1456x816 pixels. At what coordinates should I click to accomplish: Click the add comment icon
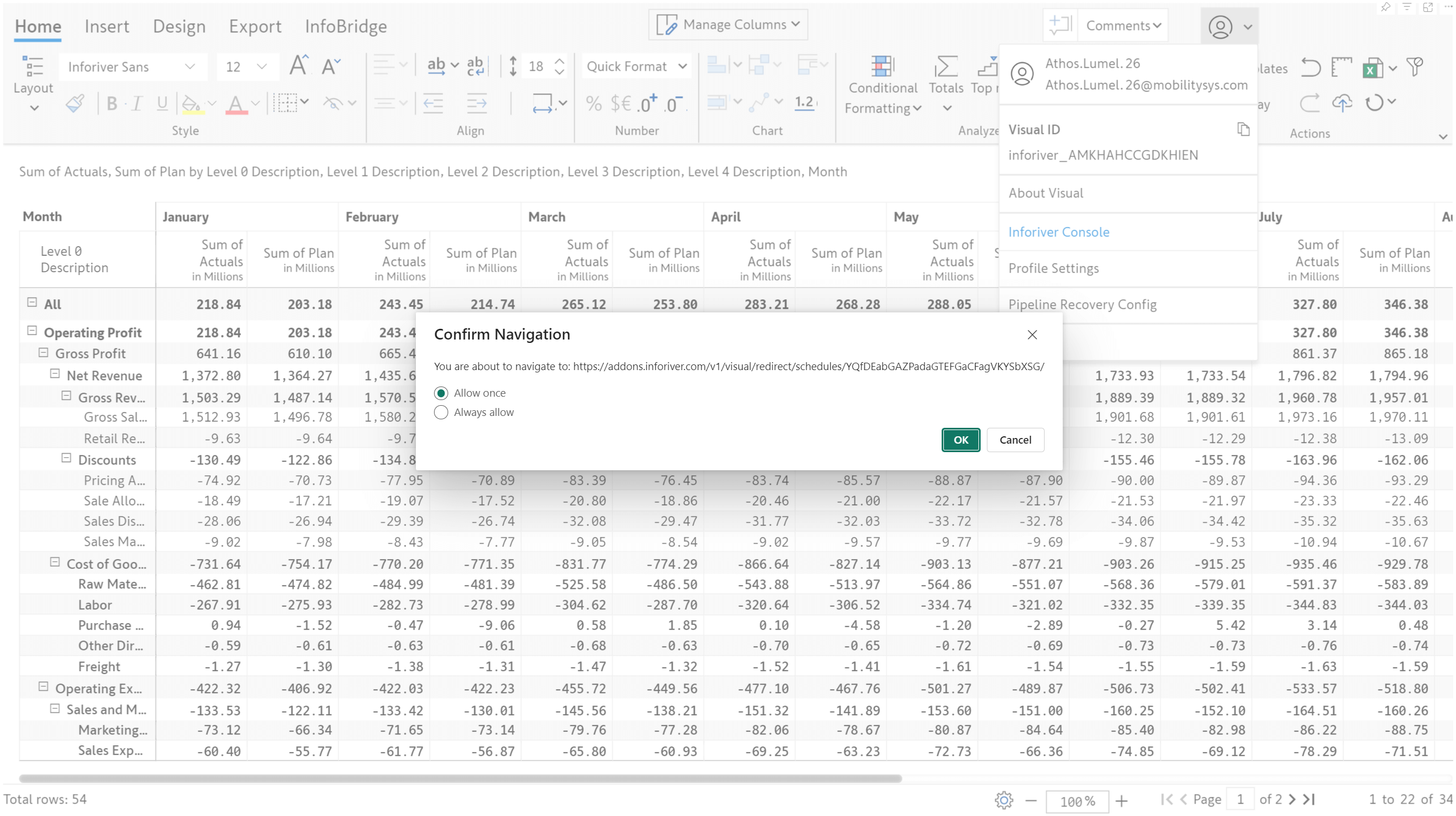click(x=1060, y=25)
